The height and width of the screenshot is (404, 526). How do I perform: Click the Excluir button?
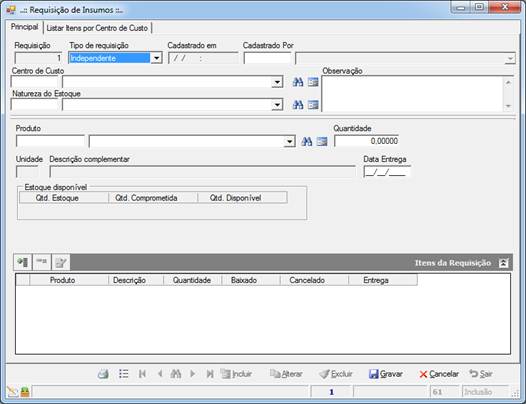(336, 374)
